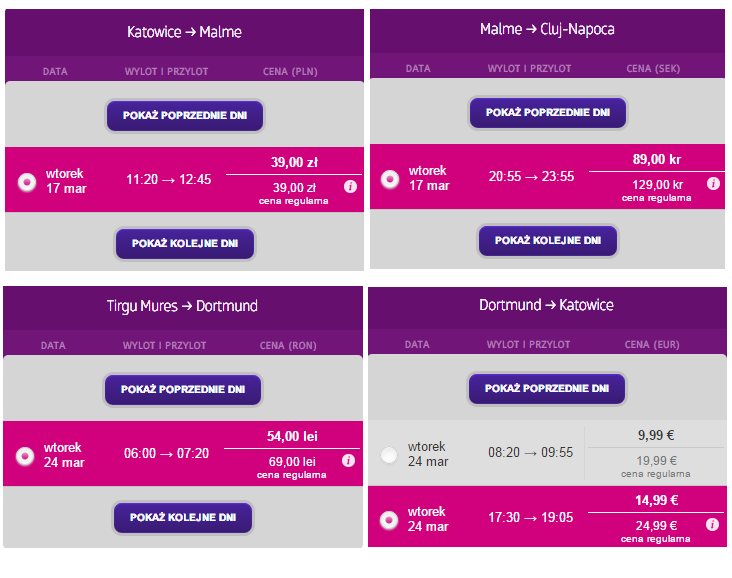
Task: Open info icon beside 24,99 € regular price
Action: pos(712,525)
